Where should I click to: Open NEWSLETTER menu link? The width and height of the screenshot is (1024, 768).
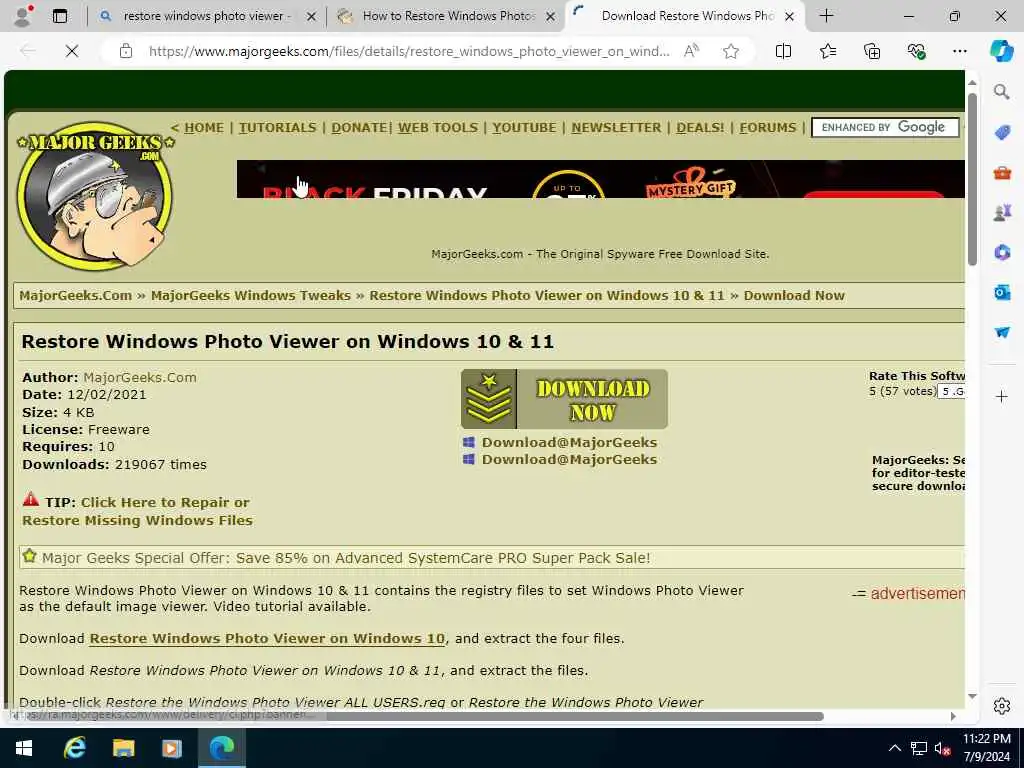click(616, 128)
